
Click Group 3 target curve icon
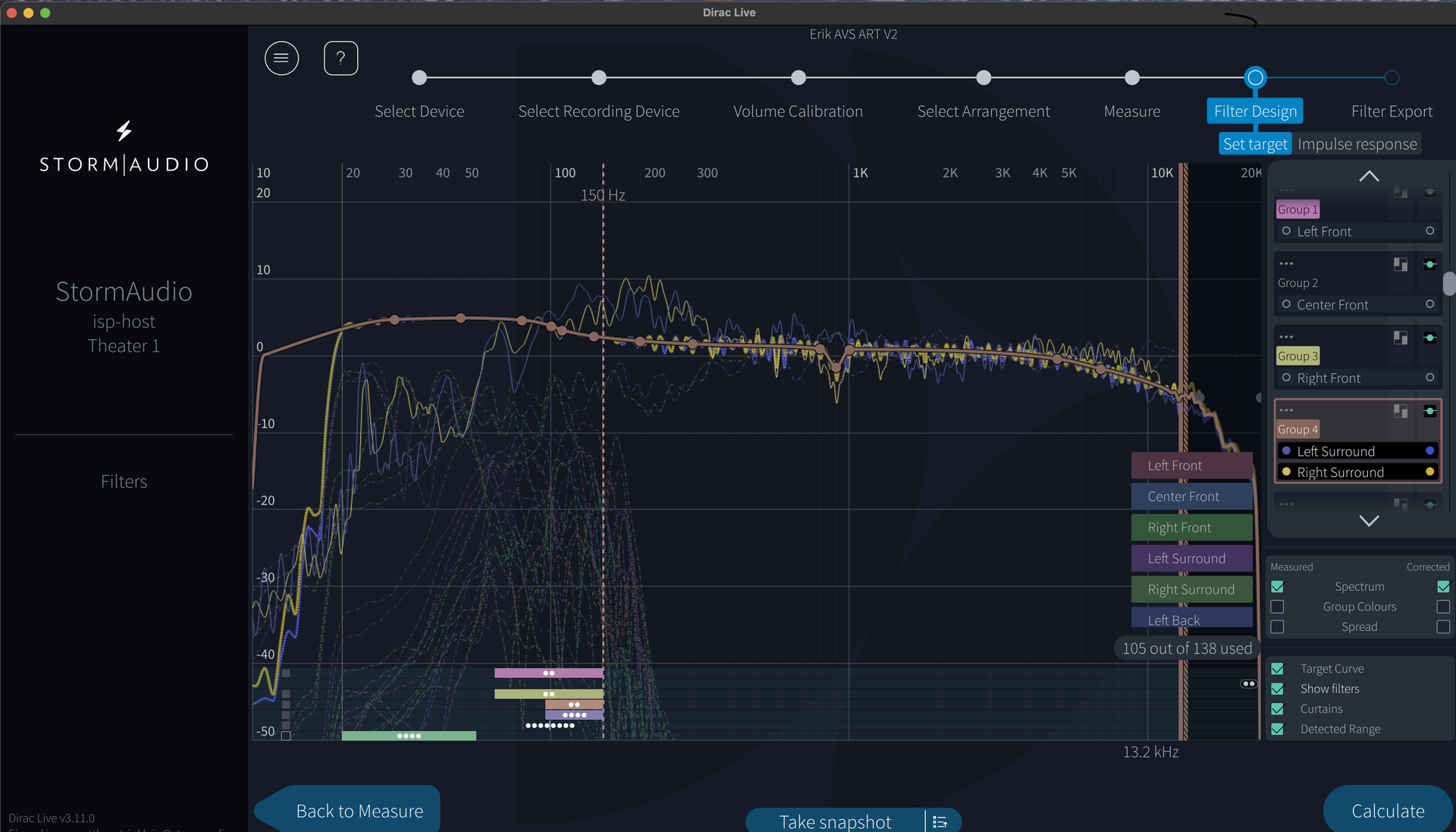point(1429,338)
